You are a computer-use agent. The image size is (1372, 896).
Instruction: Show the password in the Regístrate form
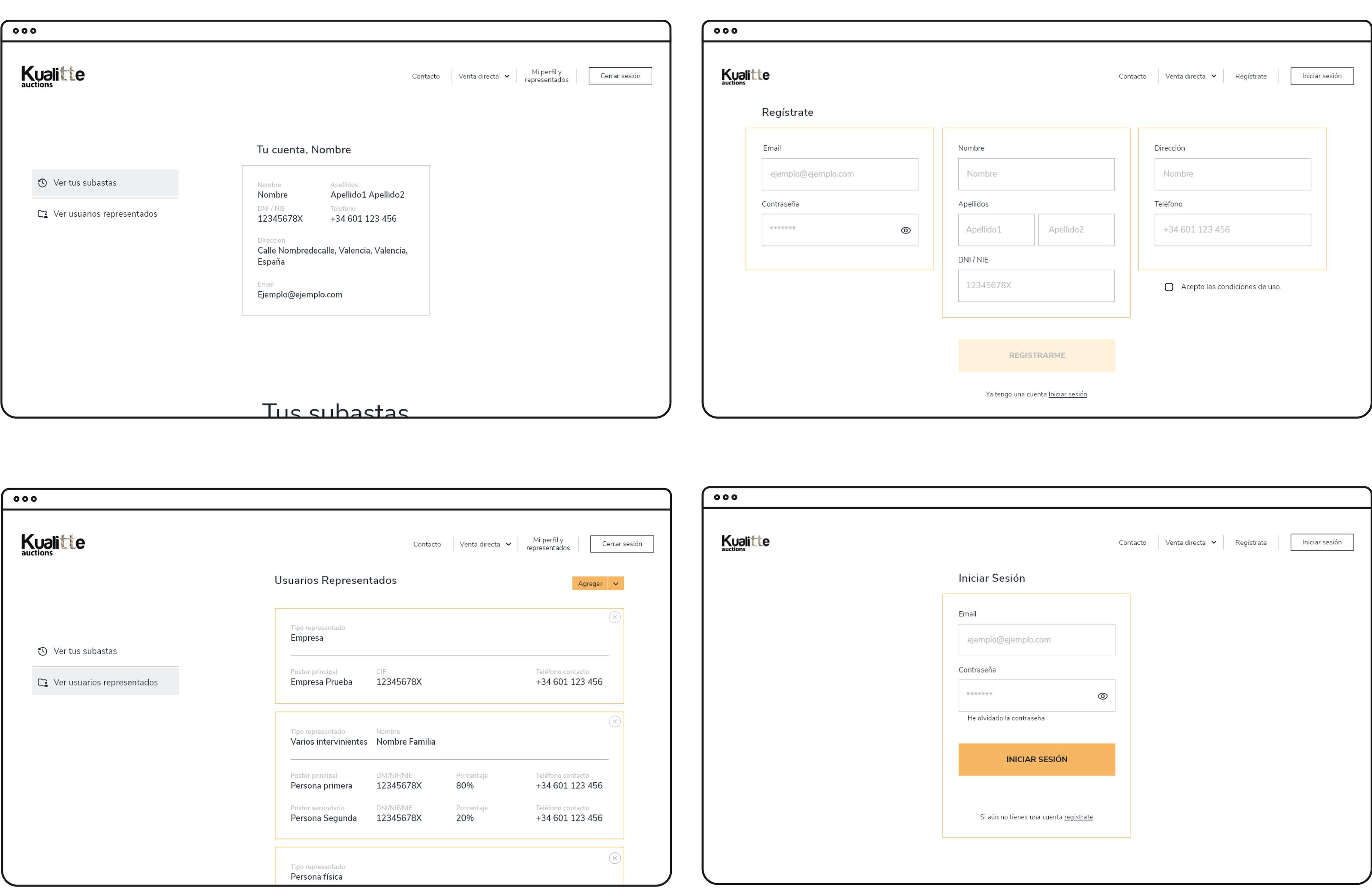[906, 230]
